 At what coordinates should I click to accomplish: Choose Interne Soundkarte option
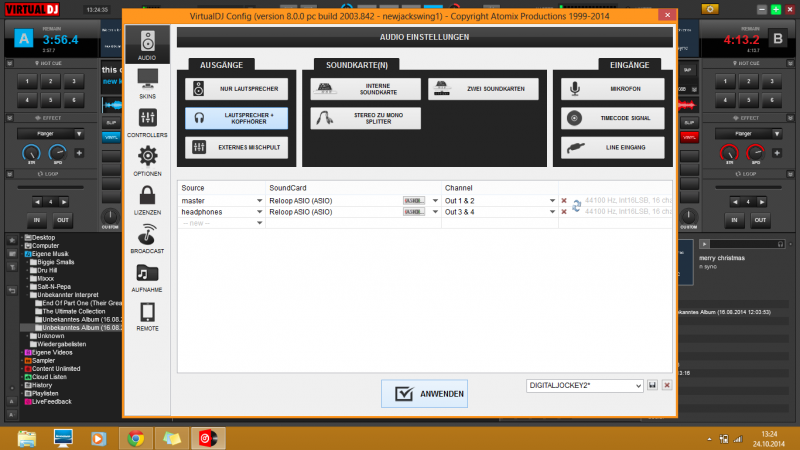[x=366, y=89]
